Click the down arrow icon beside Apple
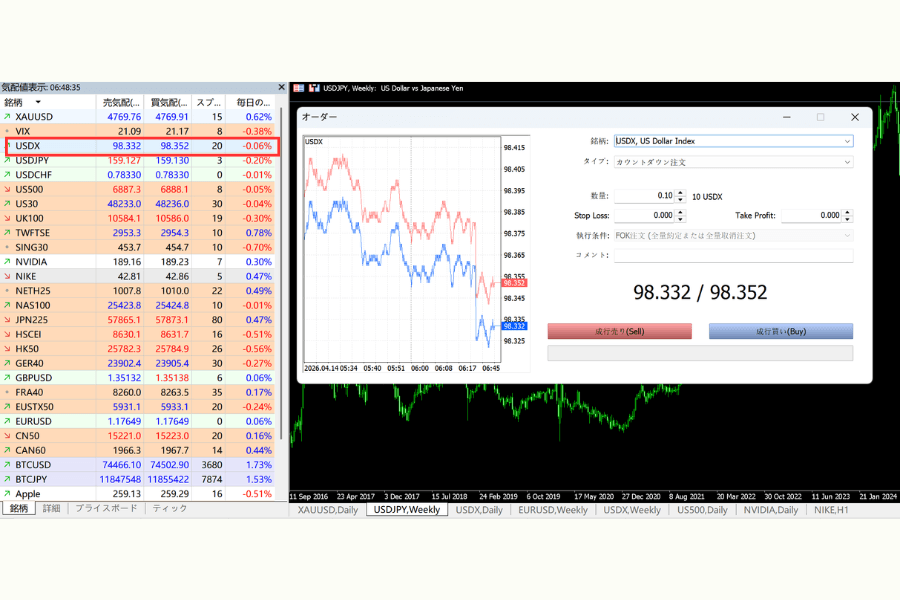900x600 pixels. pos(8,494)
